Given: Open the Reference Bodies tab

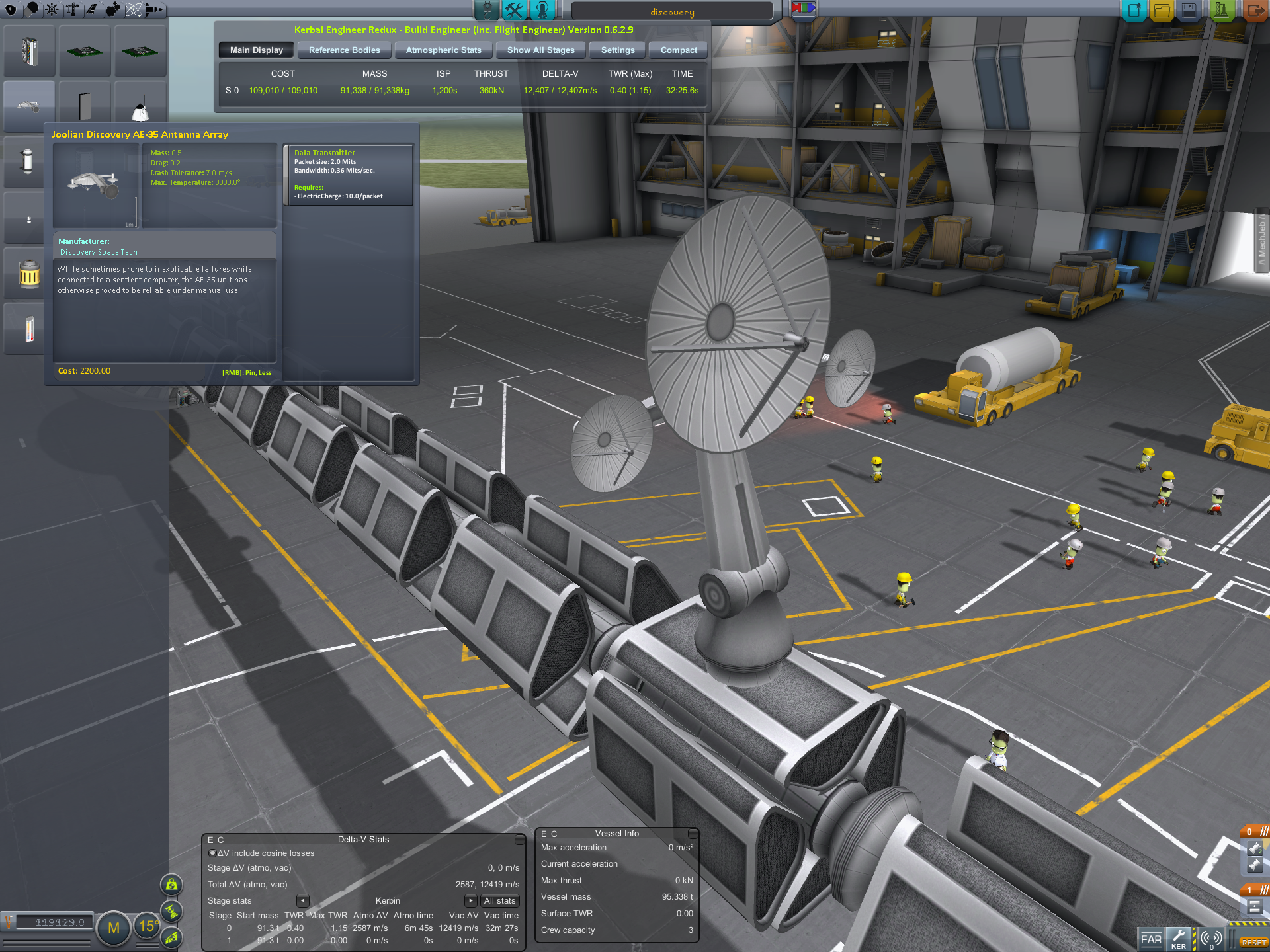Looking at the screenshot, I should 345,50.
